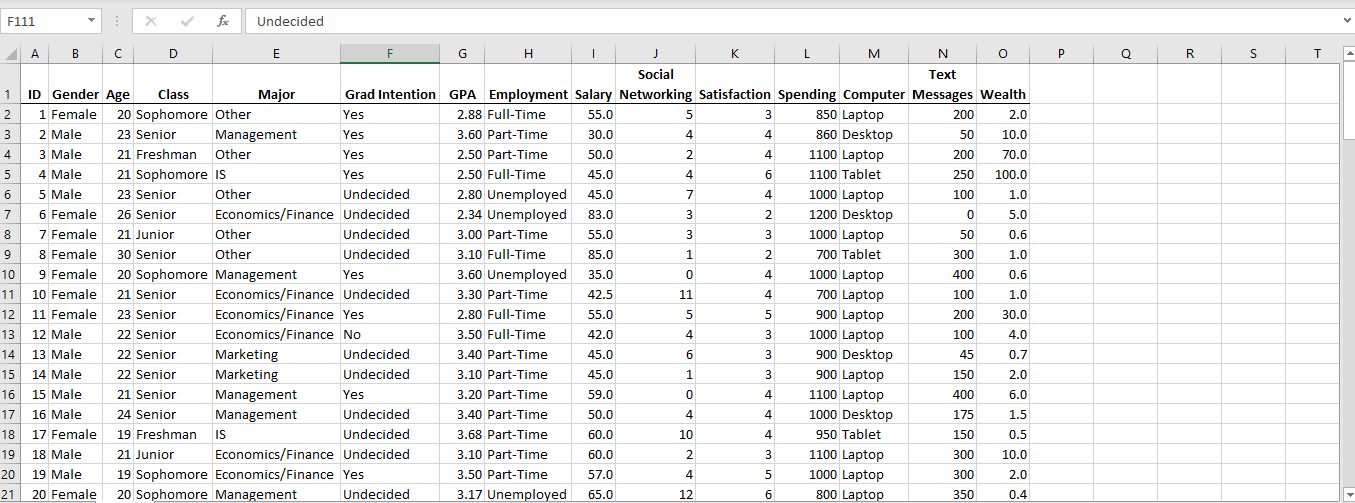This screenshot has height=503, width=1355.
Task: Open Insert Function fx dialog
Action: pyautogui.click(x=223, y=21)
